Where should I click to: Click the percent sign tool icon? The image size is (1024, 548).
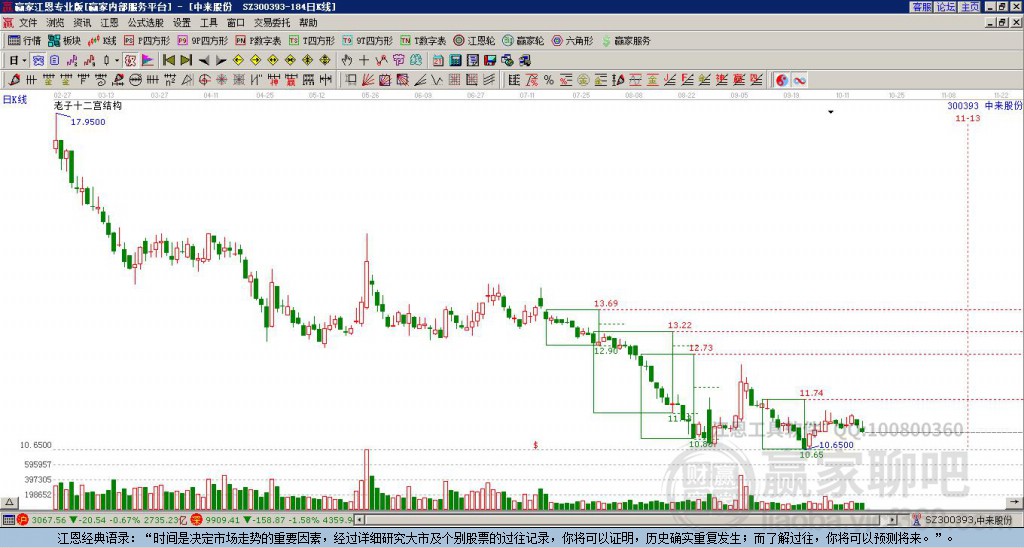(549, 80)
